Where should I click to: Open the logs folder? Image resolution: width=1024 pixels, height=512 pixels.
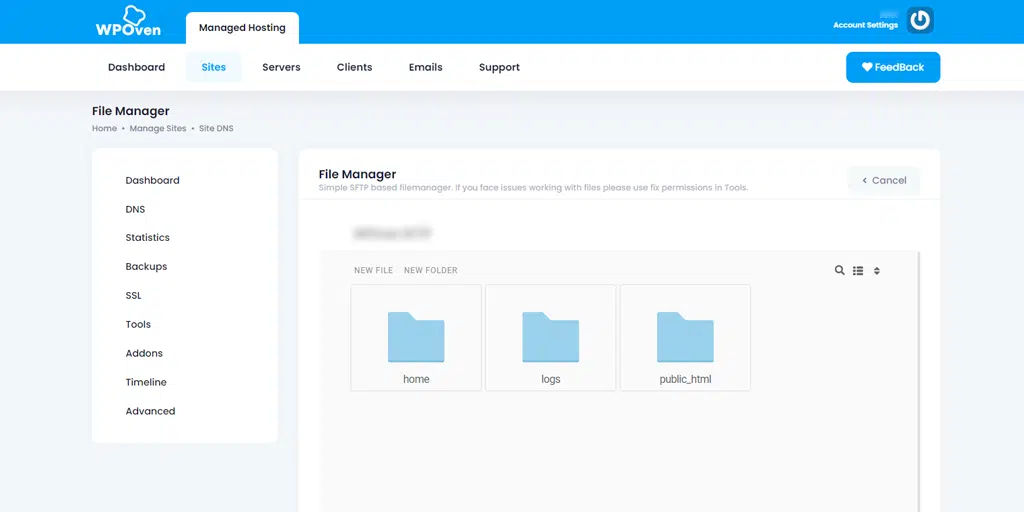(551, 338)
